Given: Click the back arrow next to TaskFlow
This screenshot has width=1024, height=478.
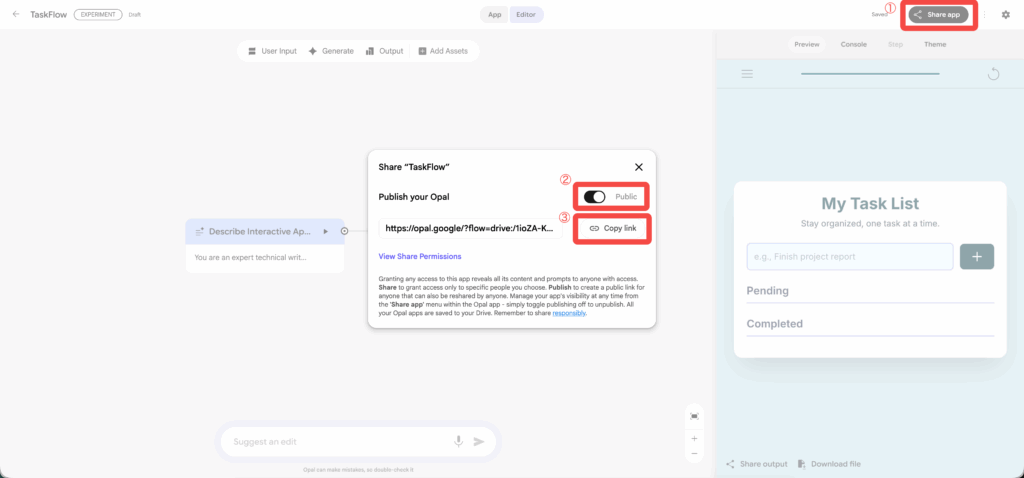Looking at the screenshot, I should 15,15.
